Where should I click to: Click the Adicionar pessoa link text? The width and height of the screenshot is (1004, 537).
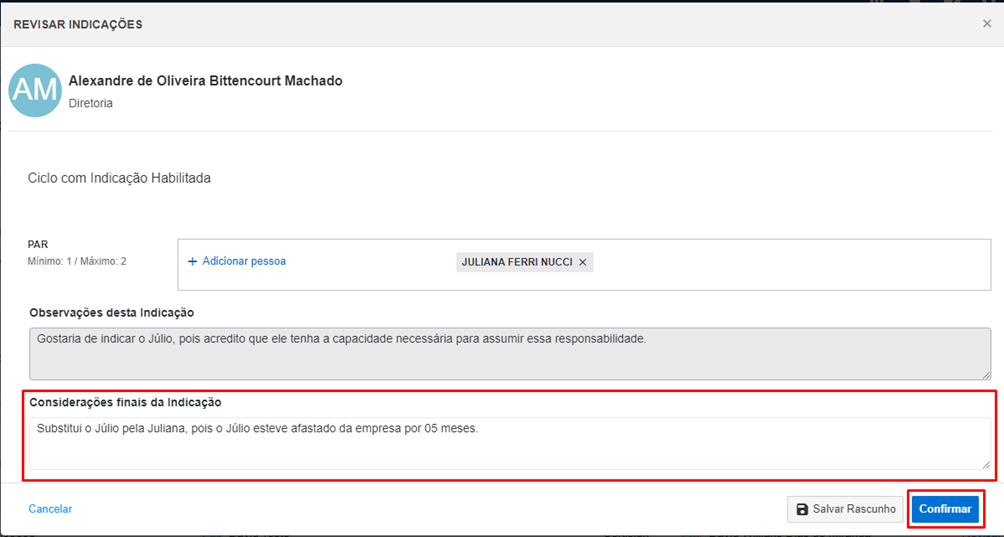click(x=244, y=261)
